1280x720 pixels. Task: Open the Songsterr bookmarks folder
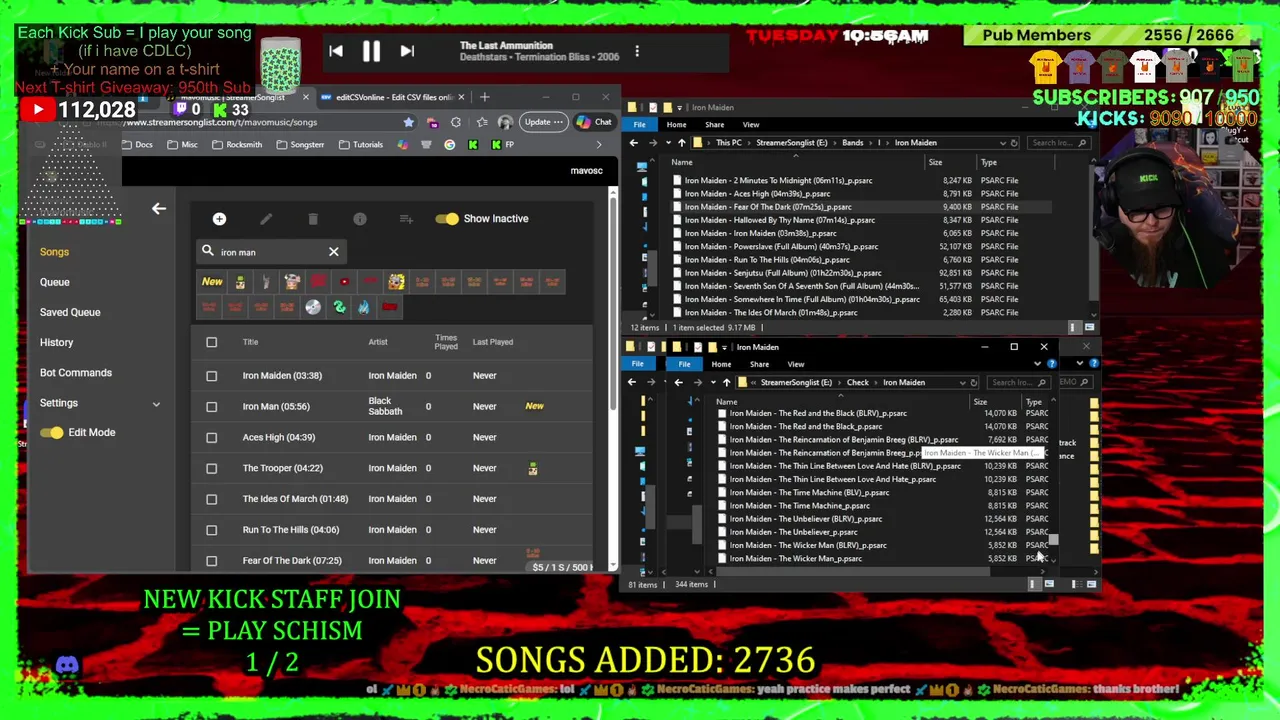(x=299, y=144)
